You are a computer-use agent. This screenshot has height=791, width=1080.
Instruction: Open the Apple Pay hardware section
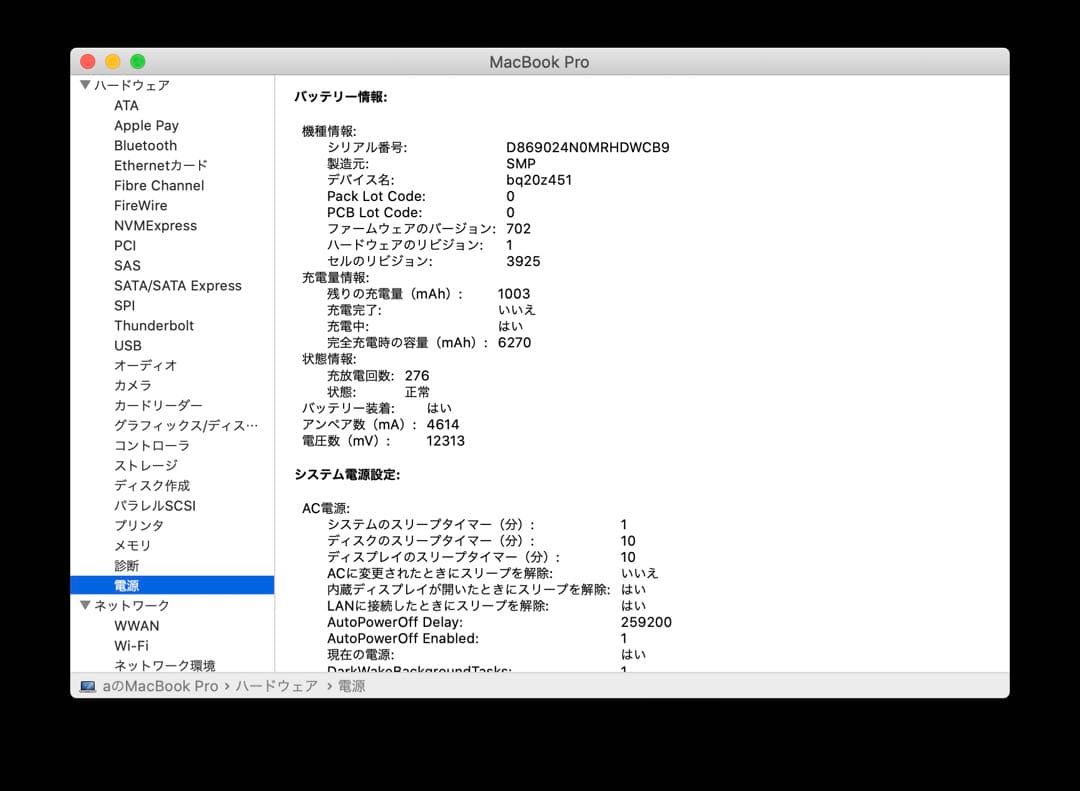point(146,125)
